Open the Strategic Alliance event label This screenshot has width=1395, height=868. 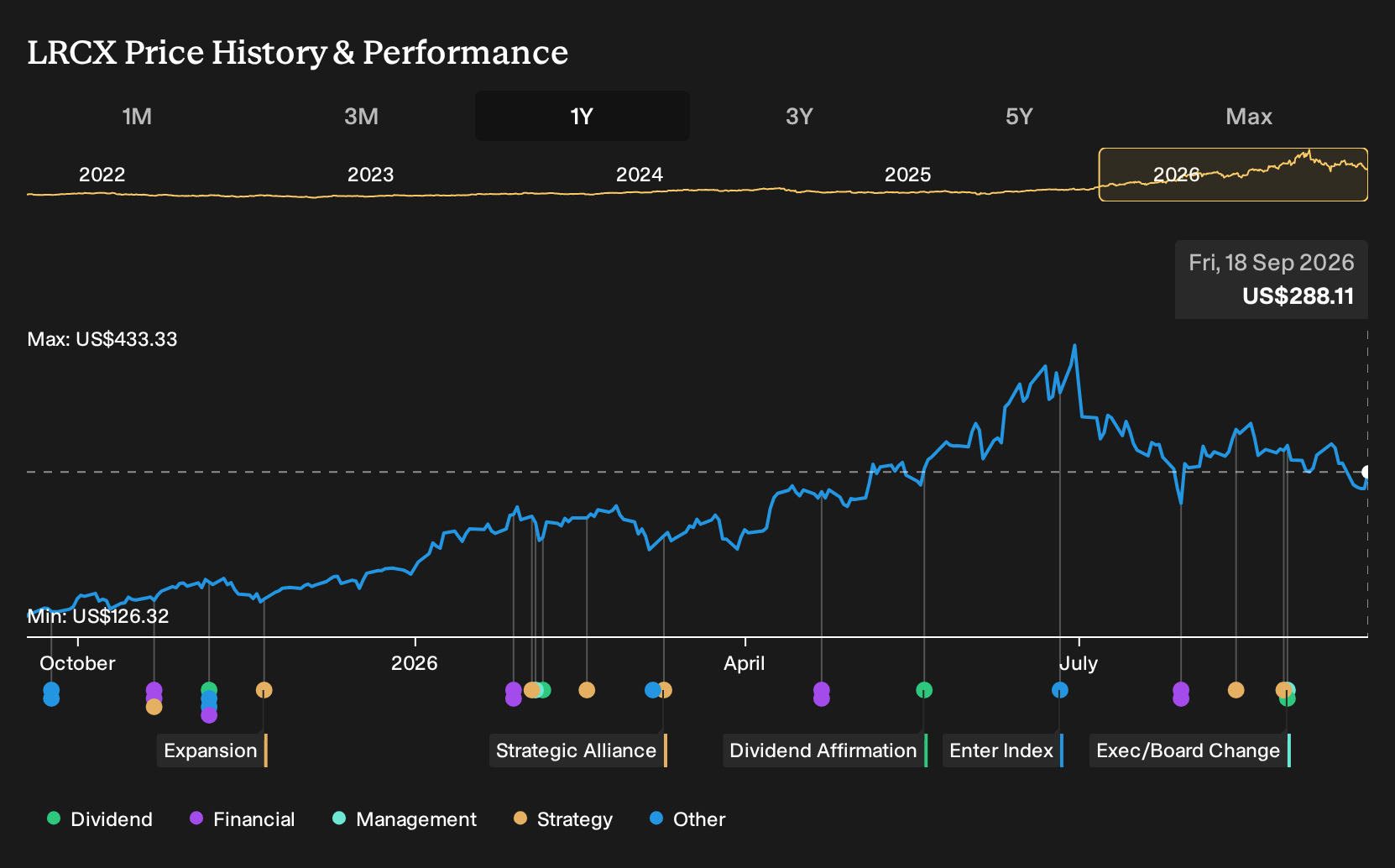point(577,750)
